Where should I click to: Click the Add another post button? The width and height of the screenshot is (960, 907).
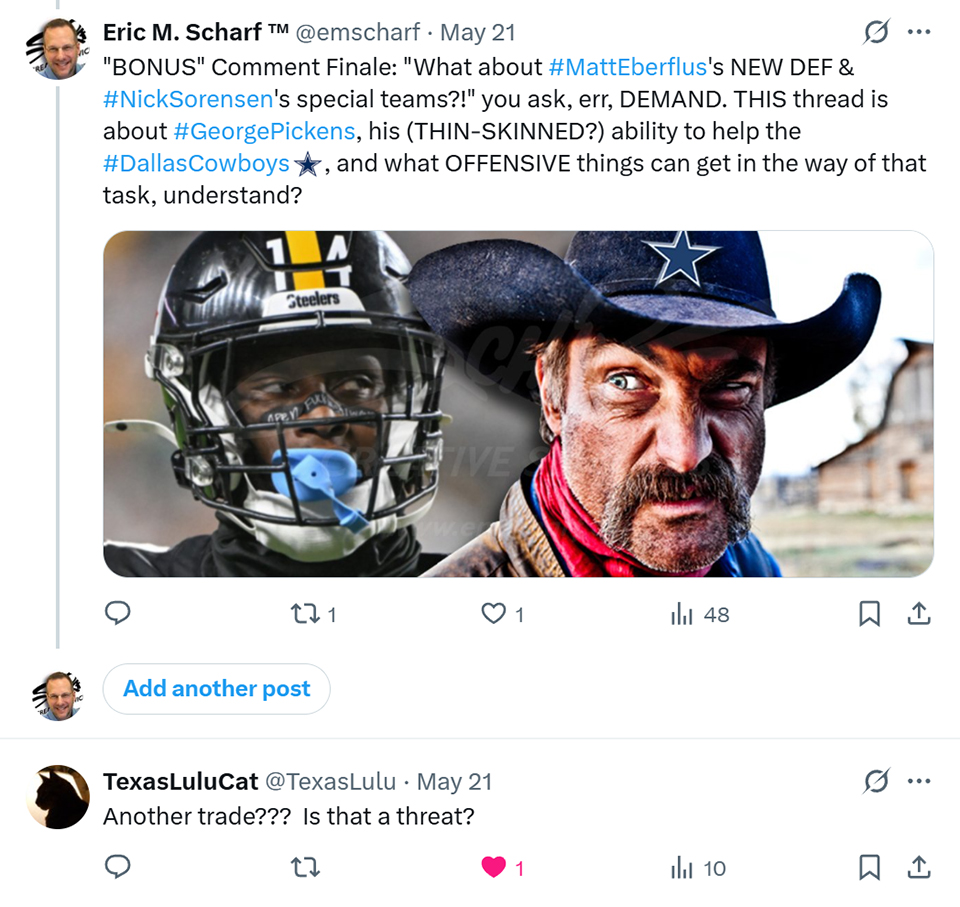tap(216, 689)
